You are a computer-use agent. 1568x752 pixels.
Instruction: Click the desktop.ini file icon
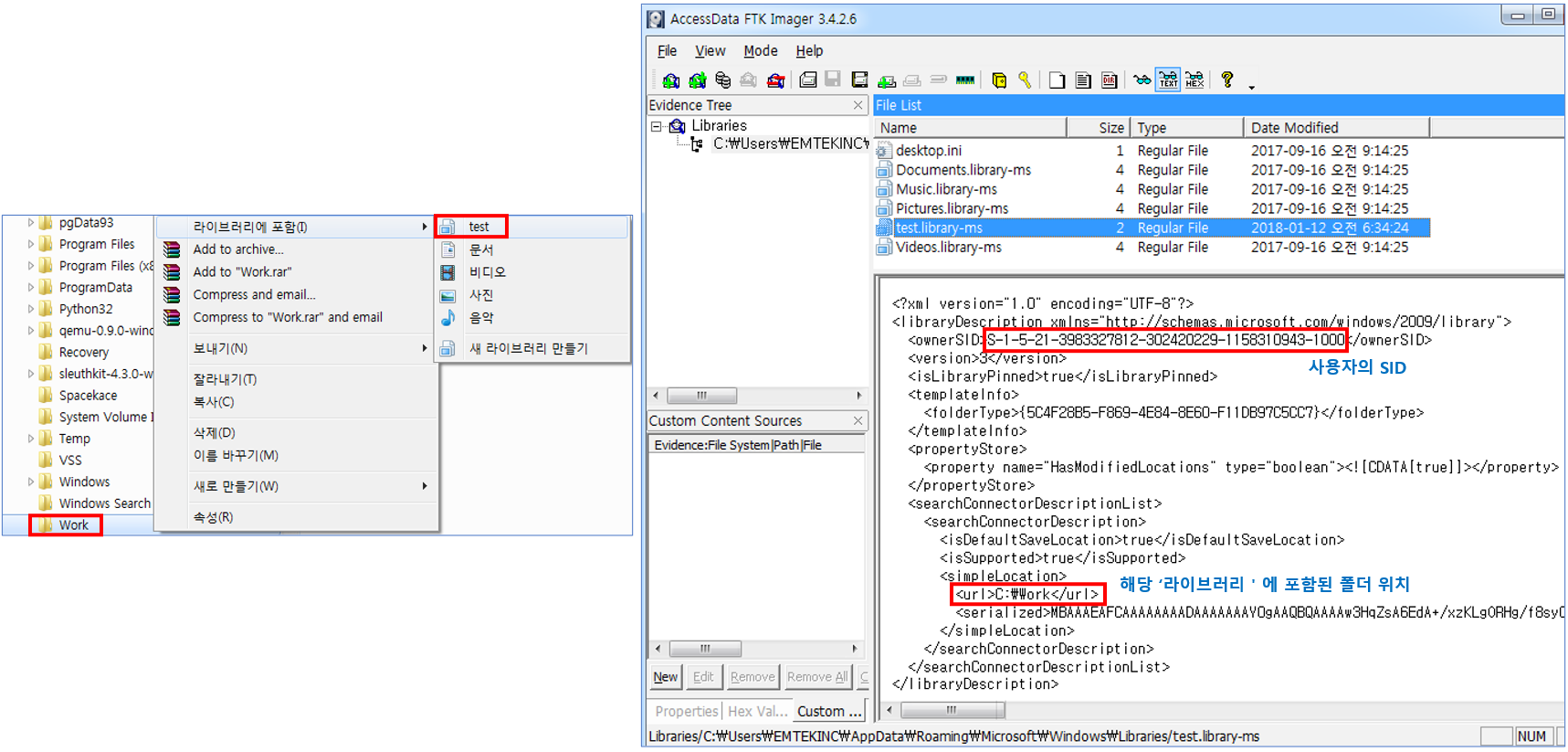point(884,151)
